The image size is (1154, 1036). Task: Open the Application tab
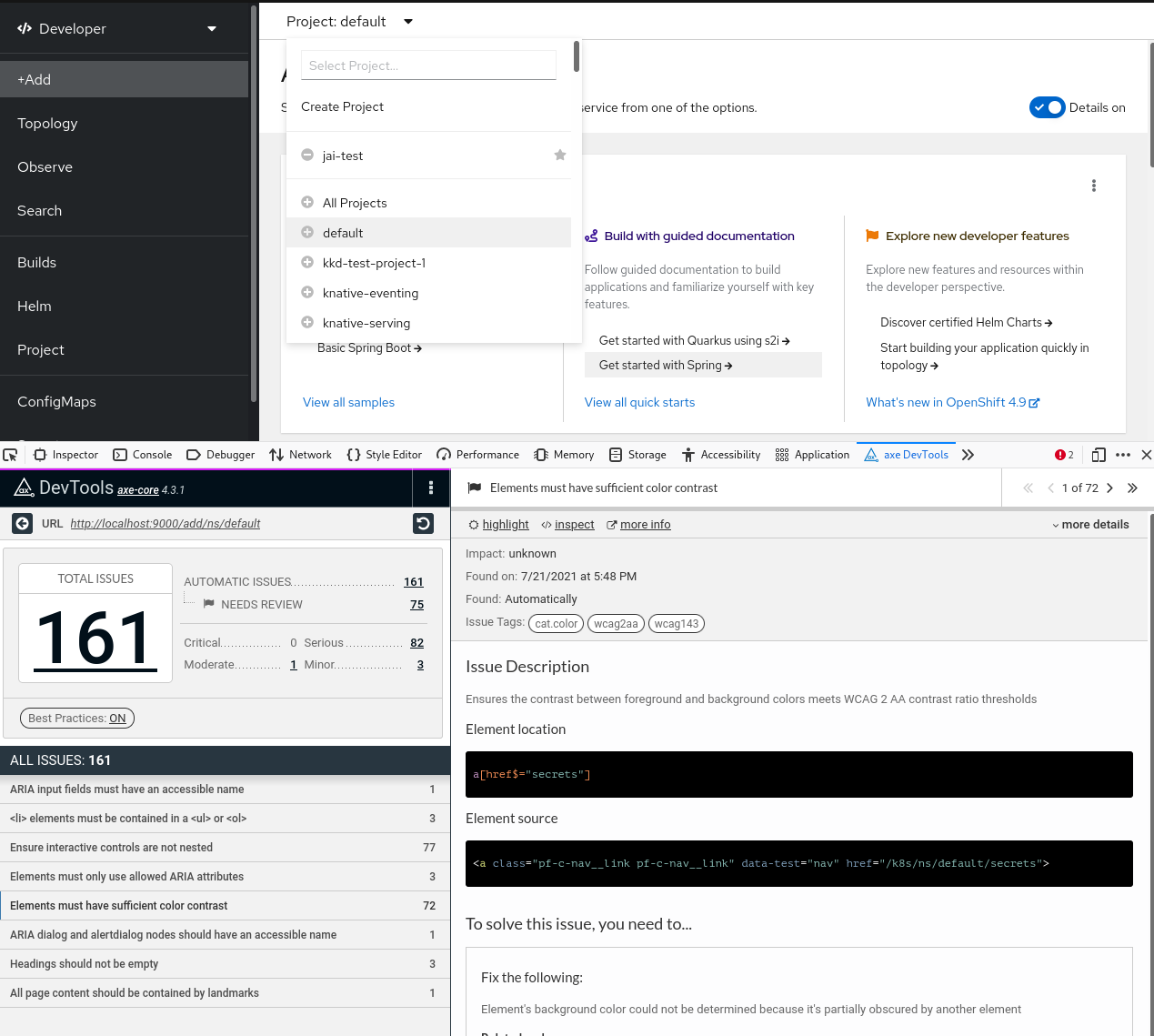point(813,455)
